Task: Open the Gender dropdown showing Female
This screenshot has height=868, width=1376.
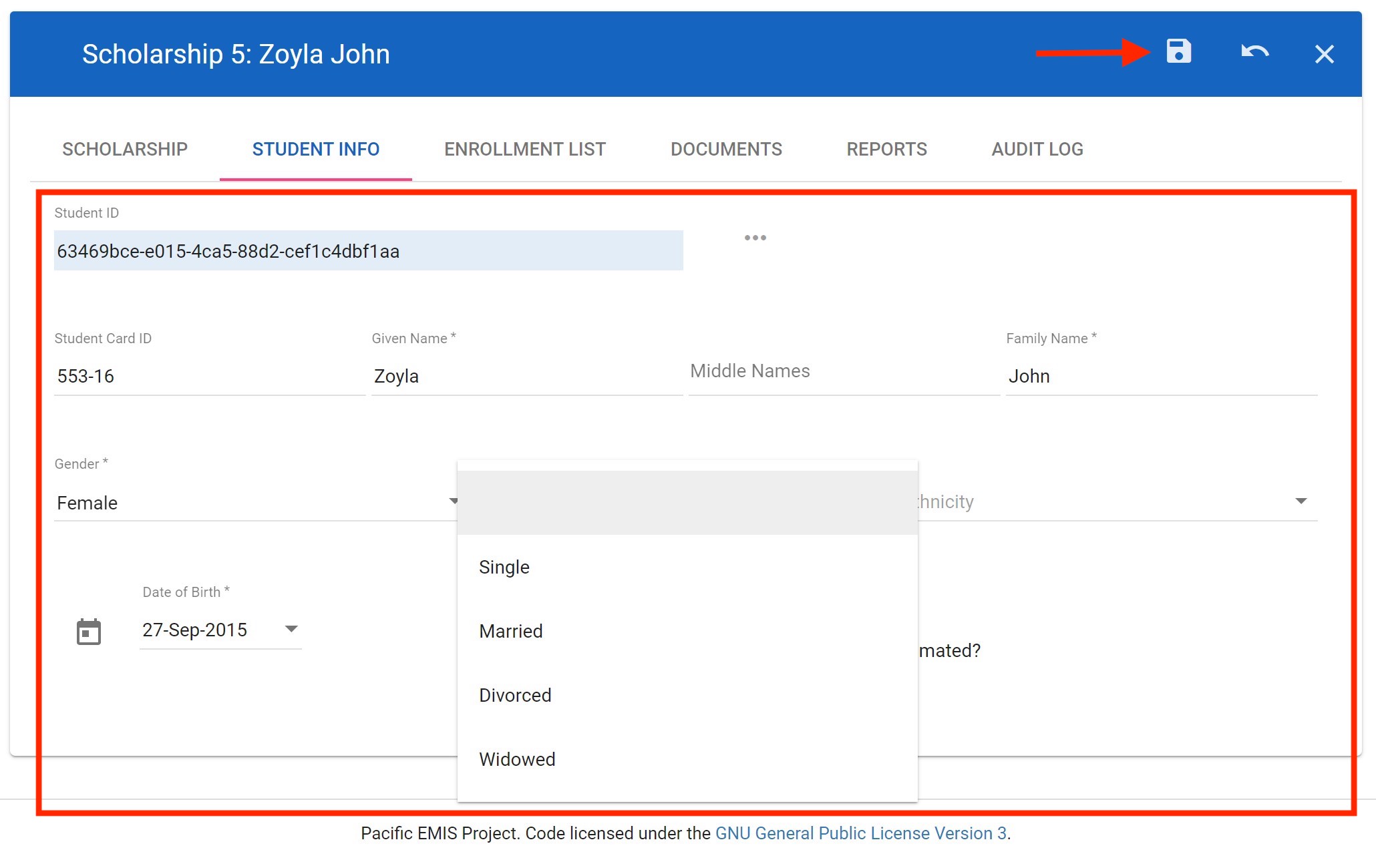Action: click(254, 502)
